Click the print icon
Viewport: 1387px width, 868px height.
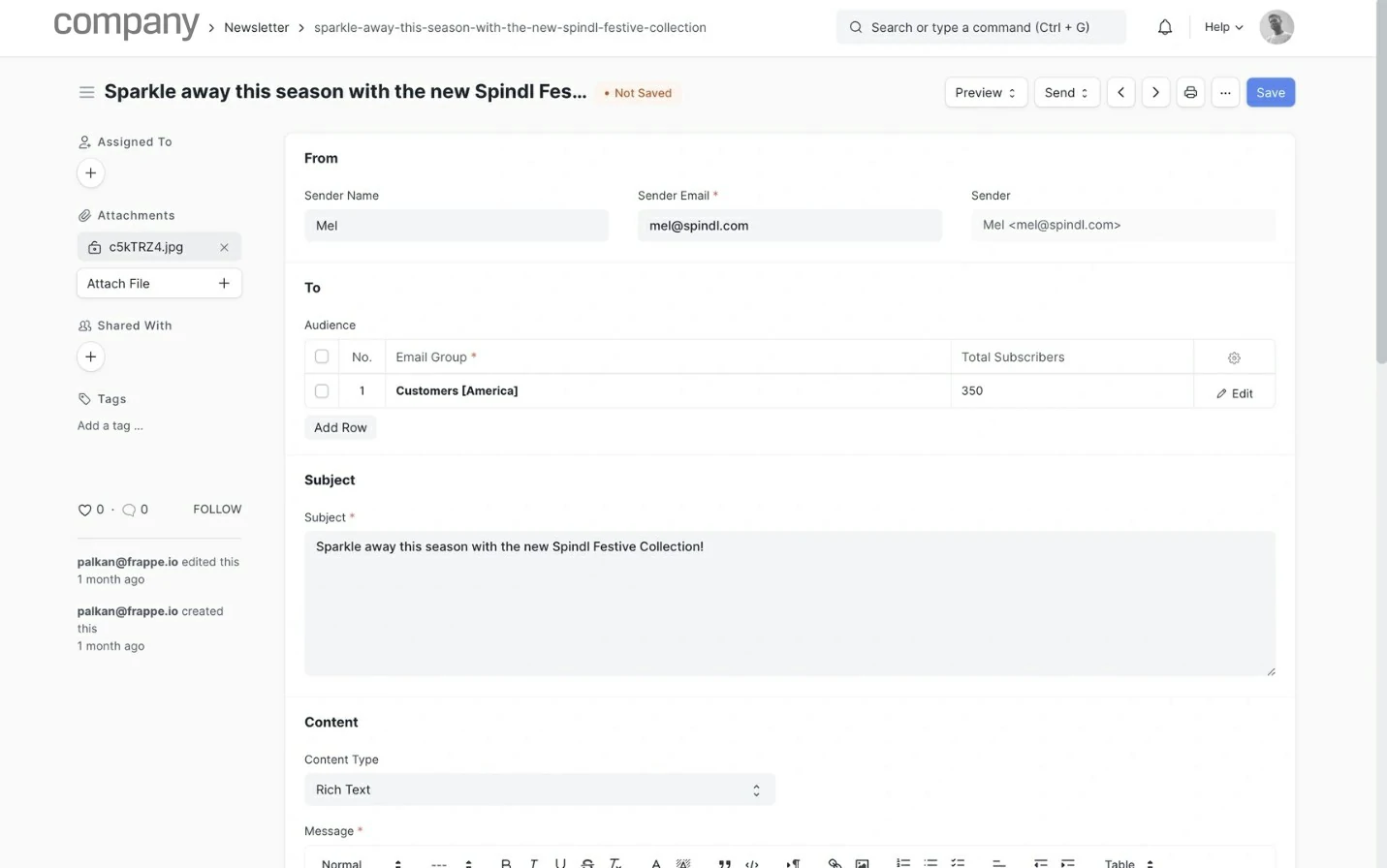(1190, 93)
